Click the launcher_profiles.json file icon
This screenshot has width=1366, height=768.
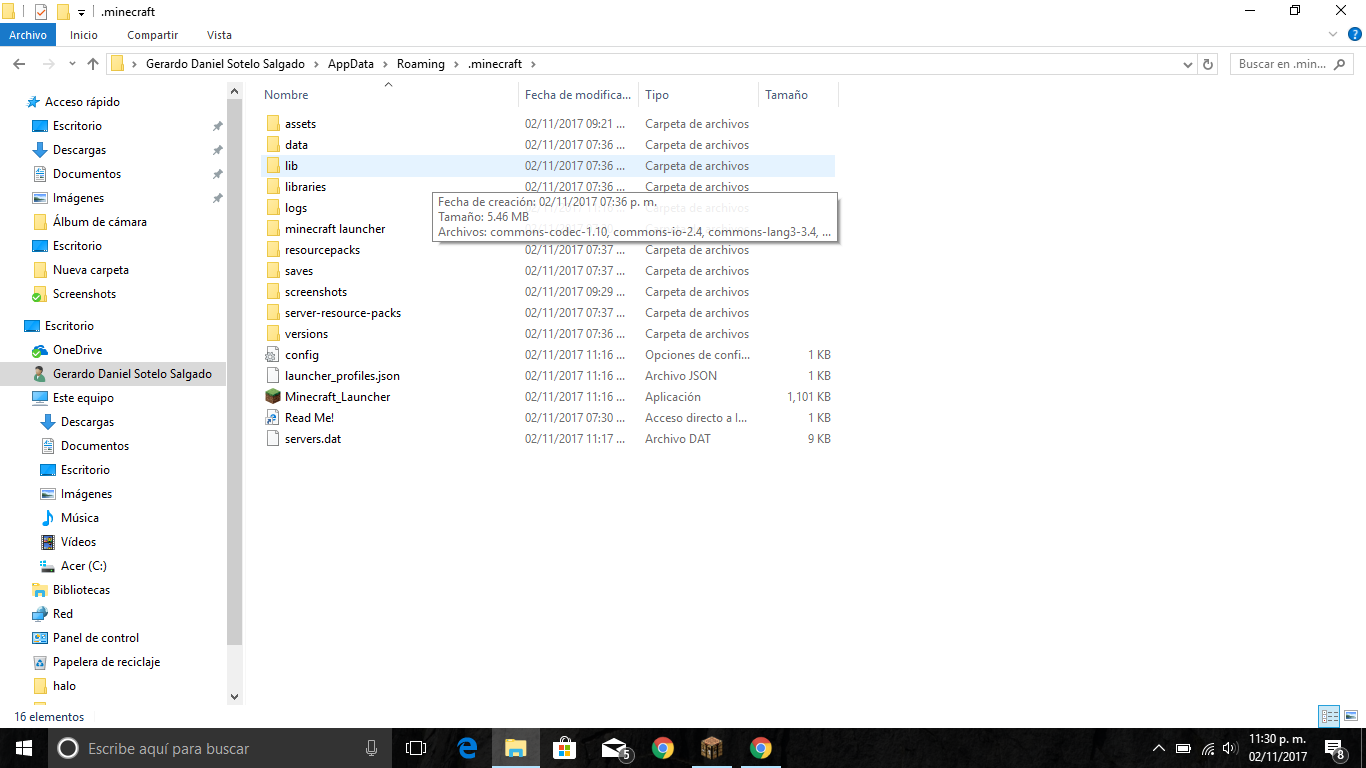273,376
